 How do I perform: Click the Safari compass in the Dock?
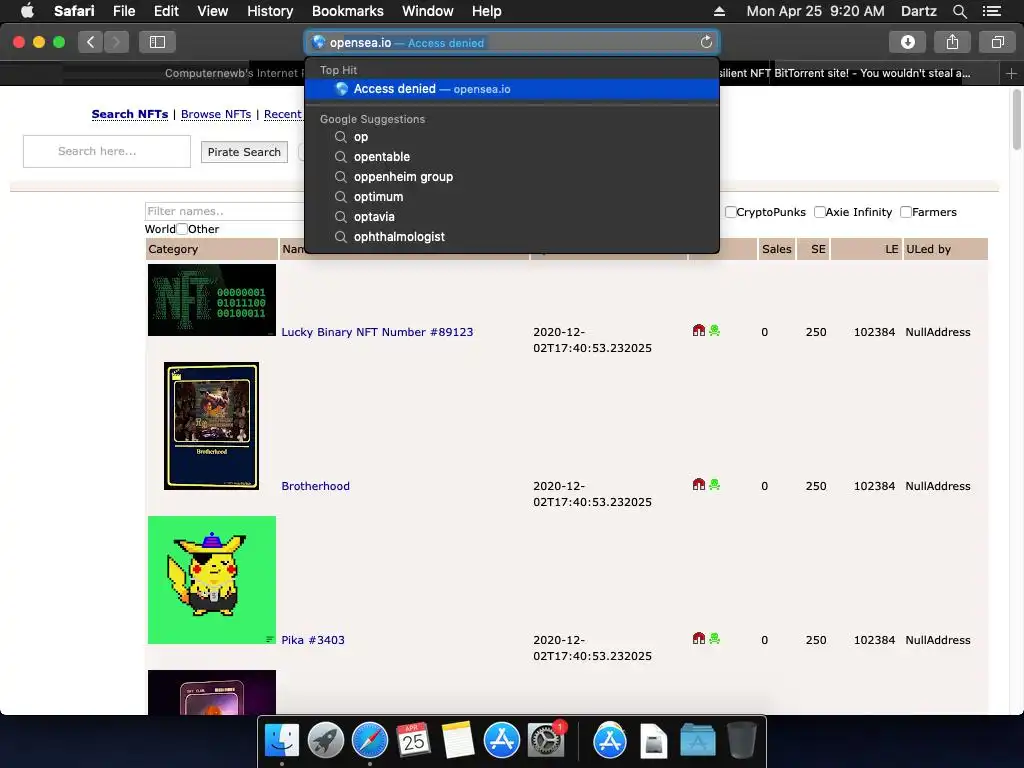point(370,740)
